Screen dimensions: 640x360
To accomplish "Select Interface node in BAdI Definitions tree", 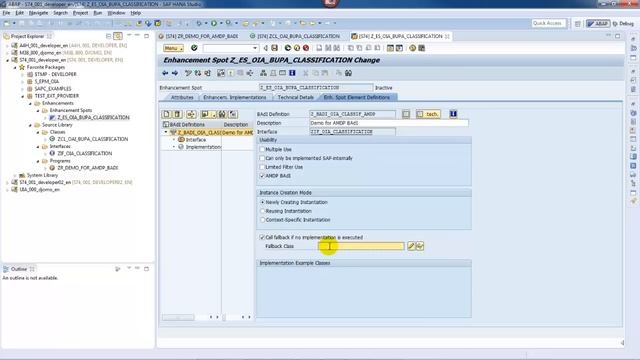I will (x=196, y=140).
